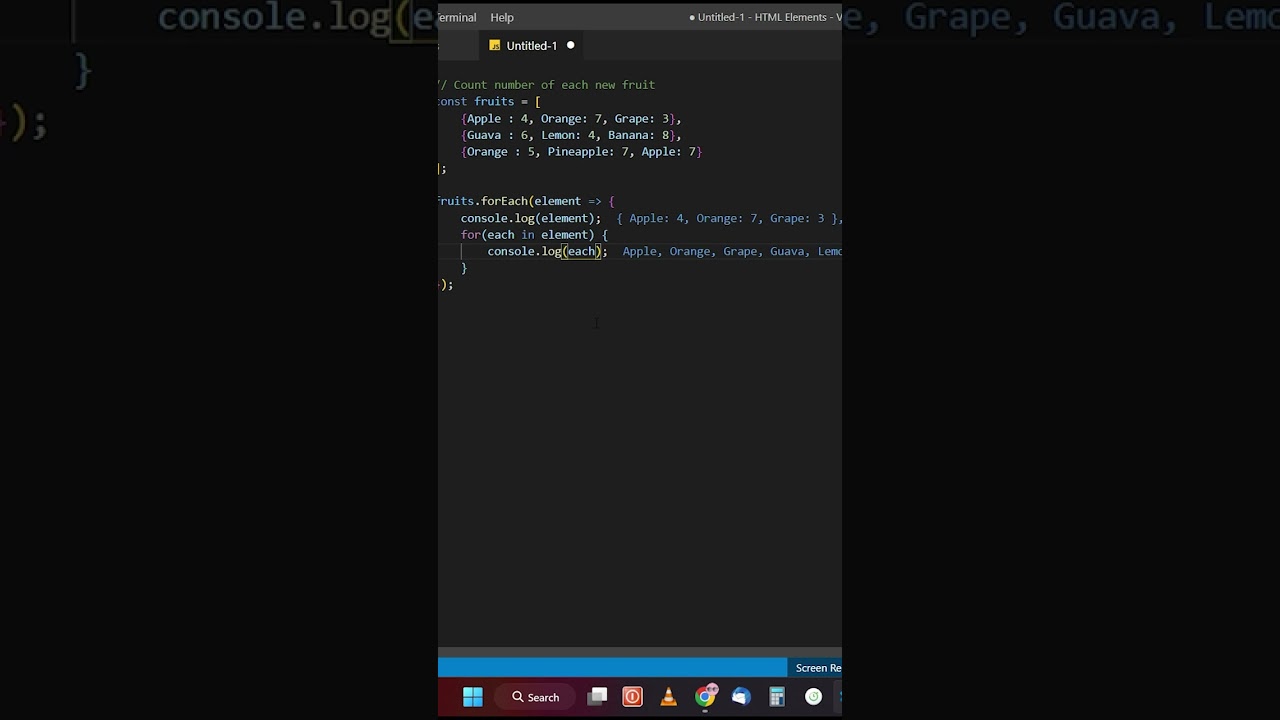
Task: Click the console.log(each) statement
Action: tap(547, 251)
